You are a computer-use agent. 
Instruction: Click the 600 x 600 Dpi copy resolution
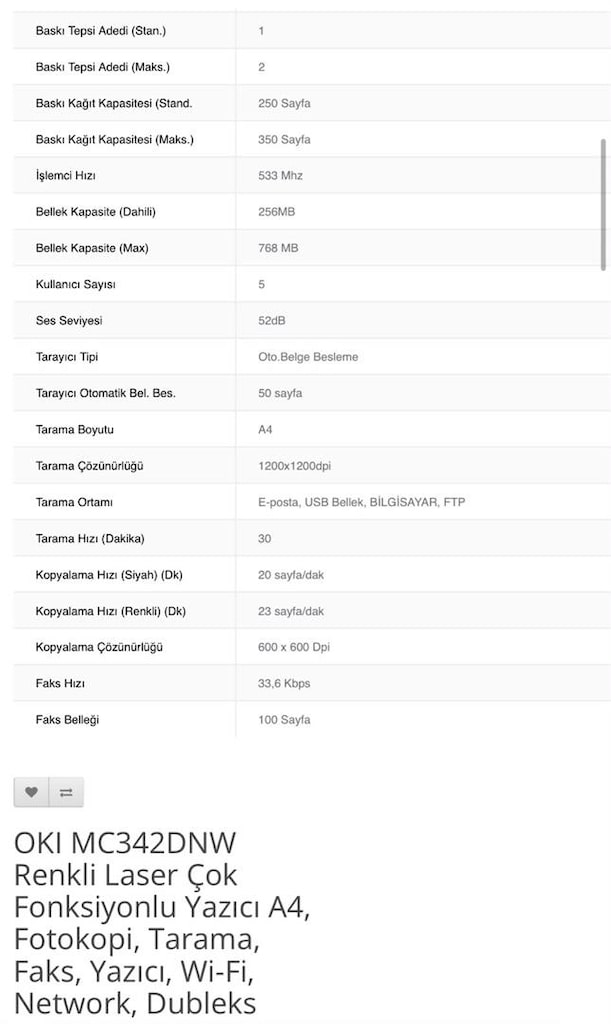tap(294, 647)
